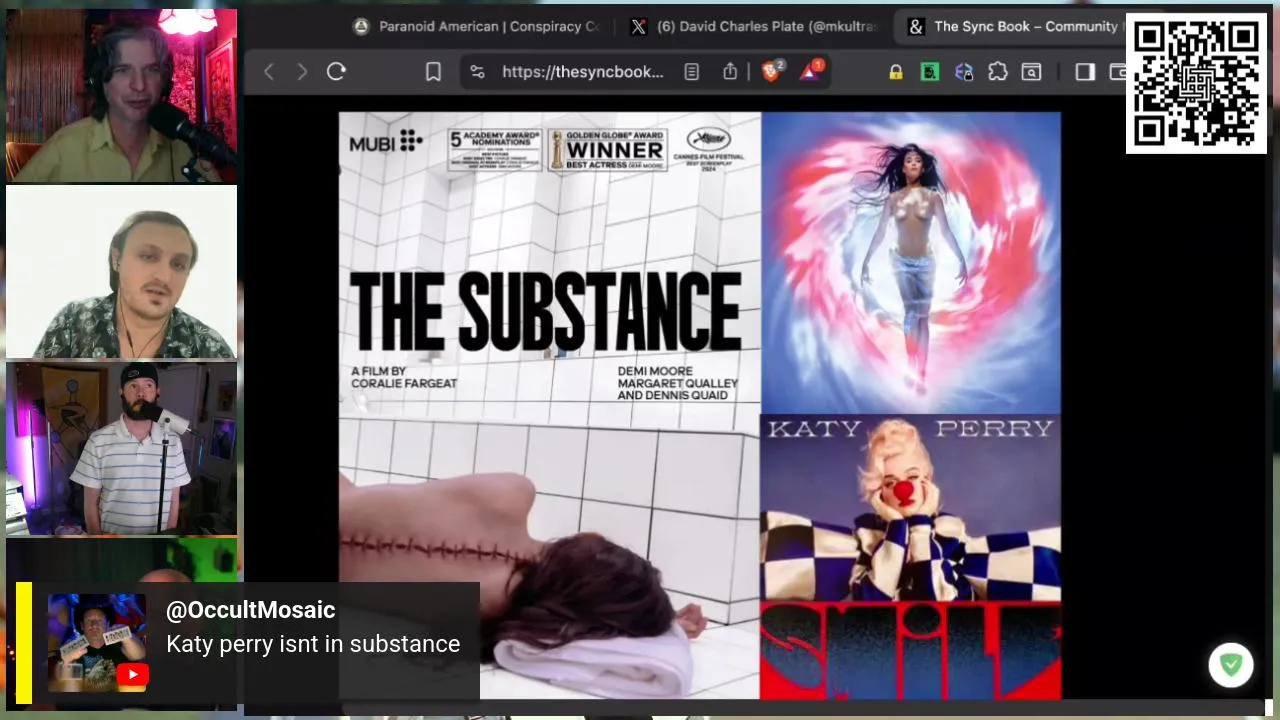
Task: Click the webcam feed of man in floral shirt
Action: [122, 272]
